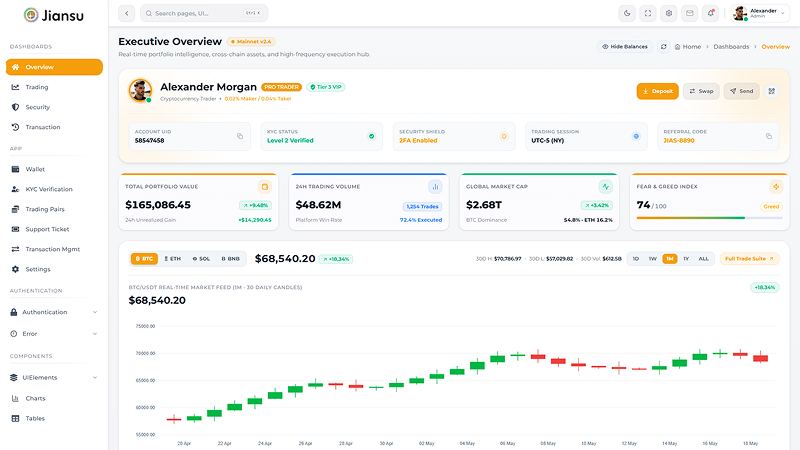Select ETH coin tab

point(172,259)
